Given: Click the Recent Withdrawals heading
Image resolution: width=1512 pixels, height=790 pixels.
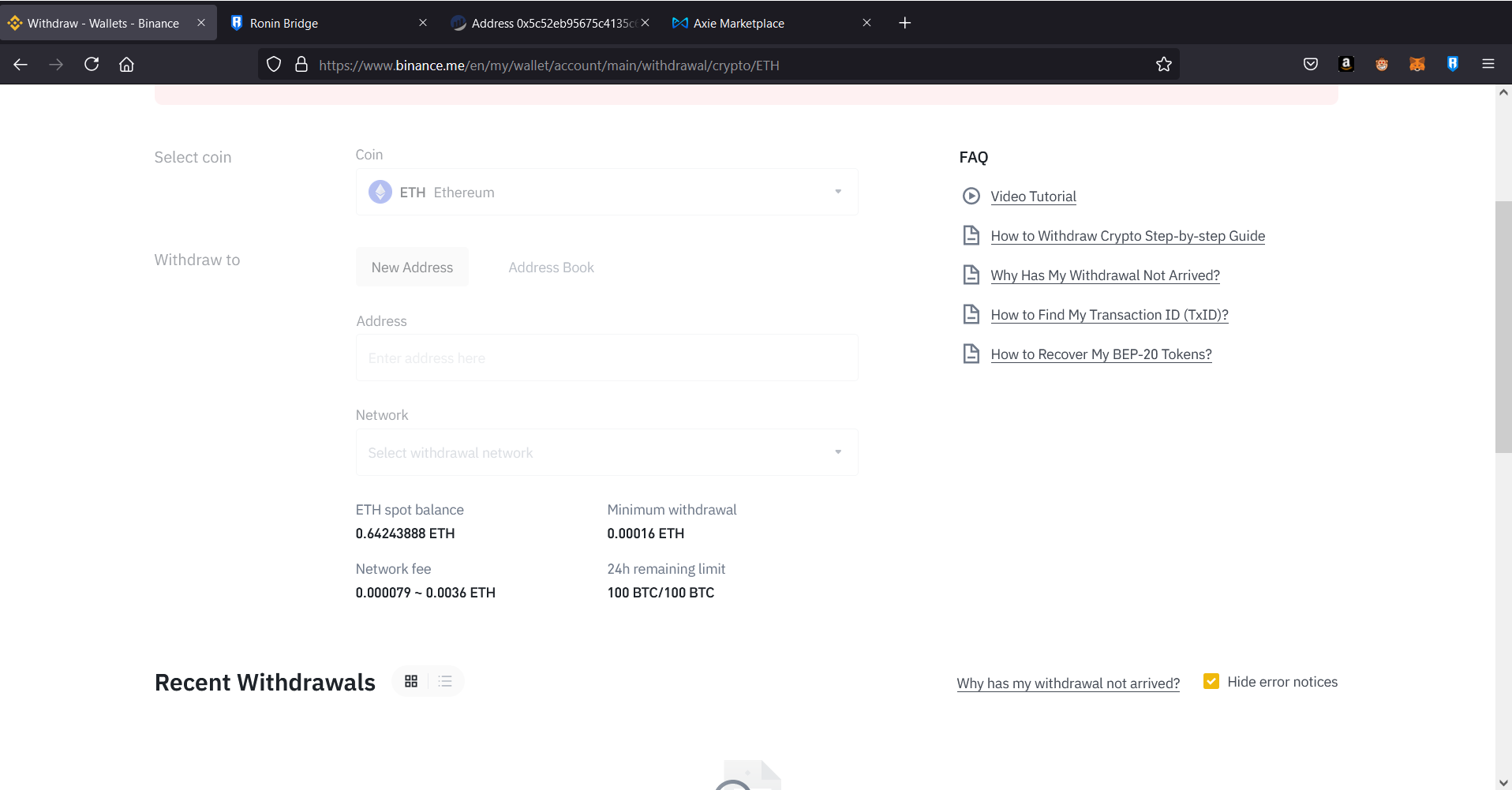Looking at the screenshot, I should point(265,682).
